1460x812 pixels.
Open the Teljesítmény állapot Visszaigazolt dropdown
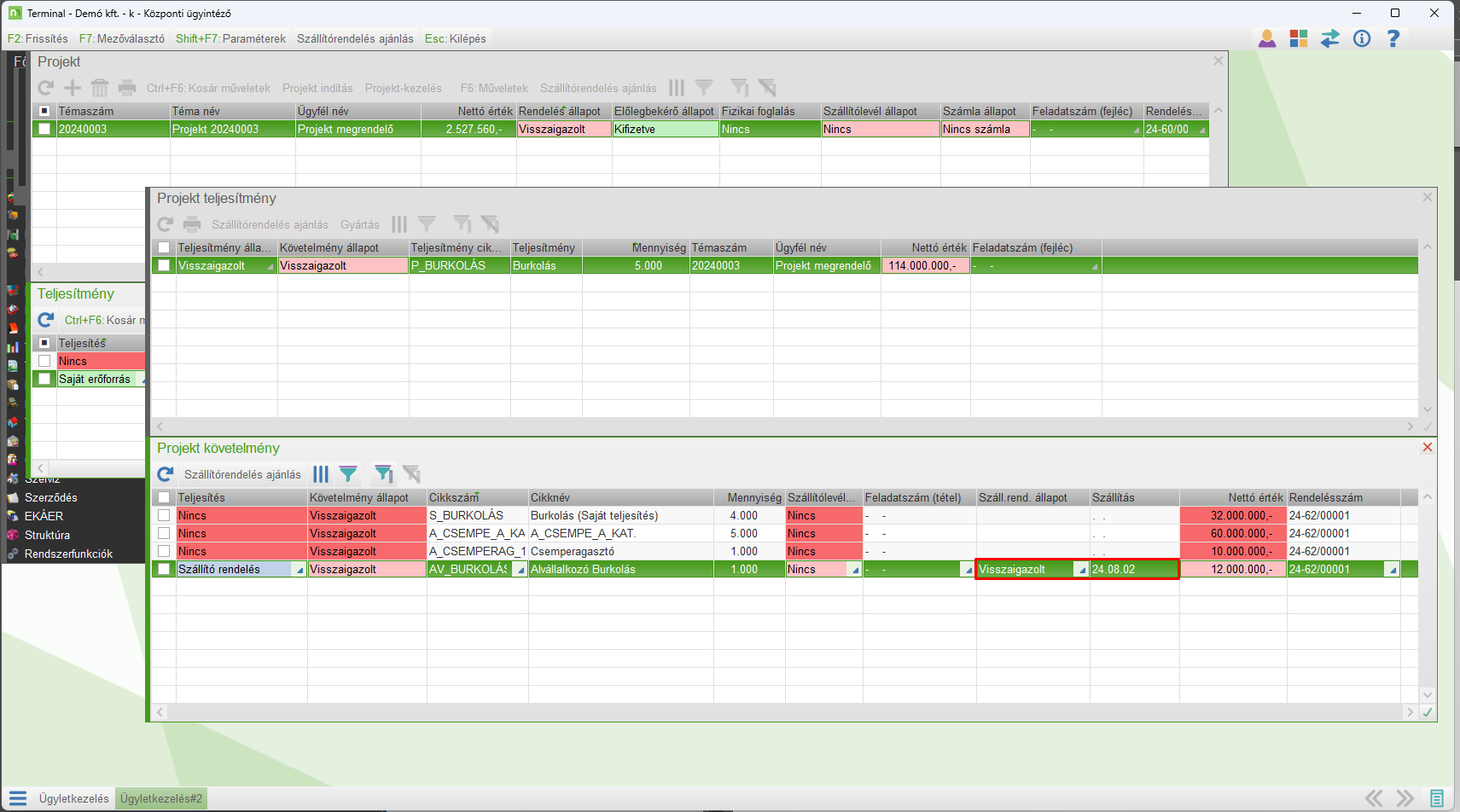(270, 266)
